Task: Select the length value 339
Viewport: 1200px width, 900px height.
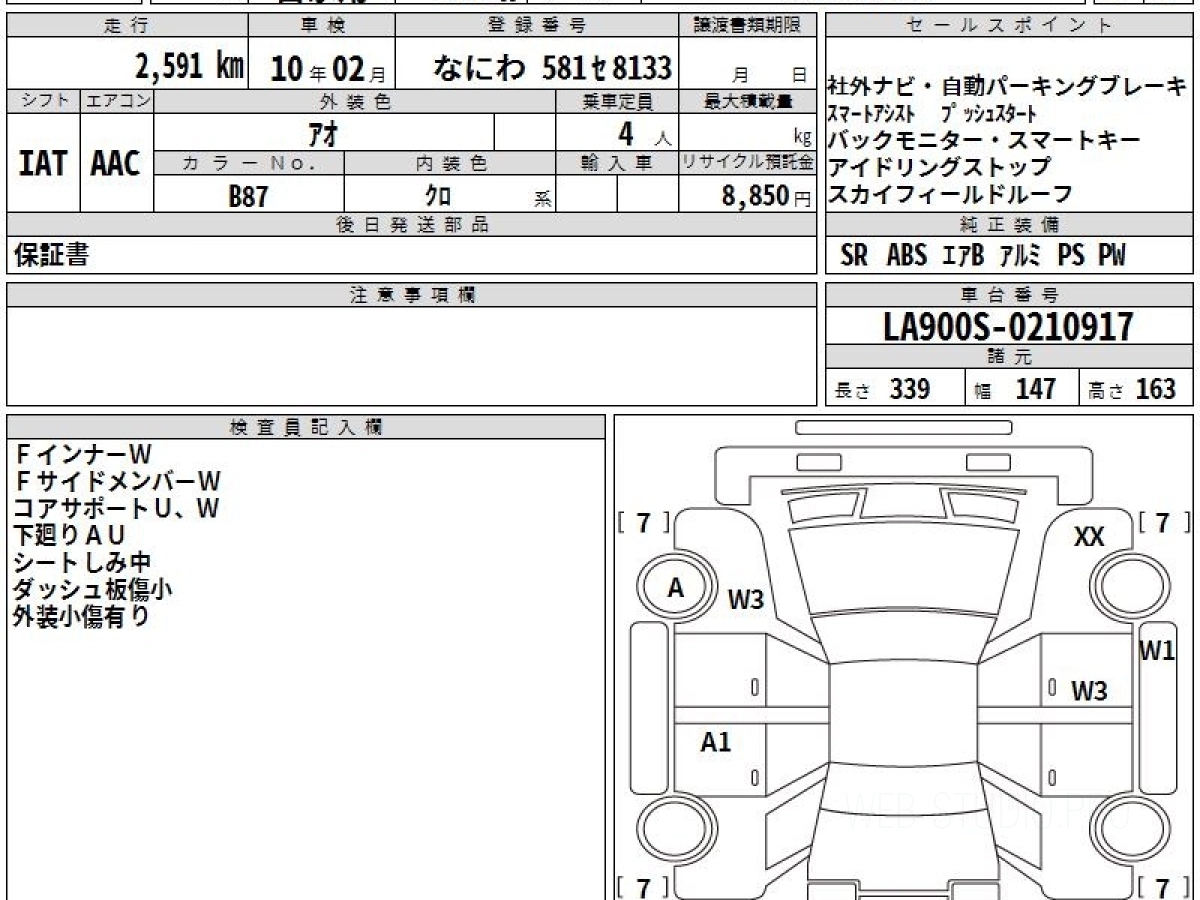Action: tap(910, 389)
